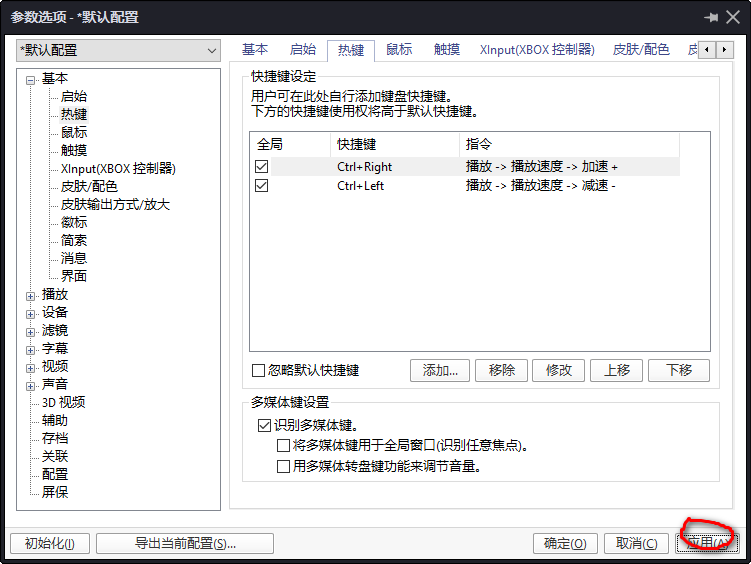
Task: Select the Ctrl+Right hotkey cell
Action: (x=364, y=167)
